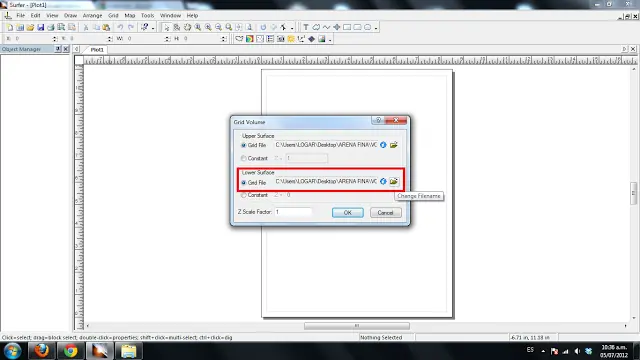Open Firefox from the taskbar

41,351
